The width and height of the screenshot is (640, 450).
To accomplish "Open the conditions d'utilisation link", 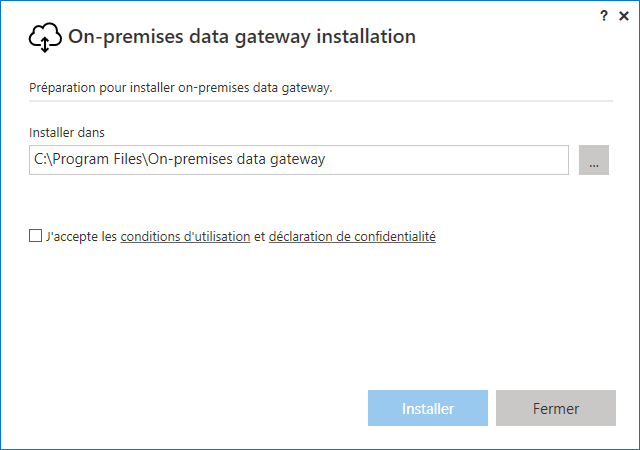I will [x=185, y=236].
